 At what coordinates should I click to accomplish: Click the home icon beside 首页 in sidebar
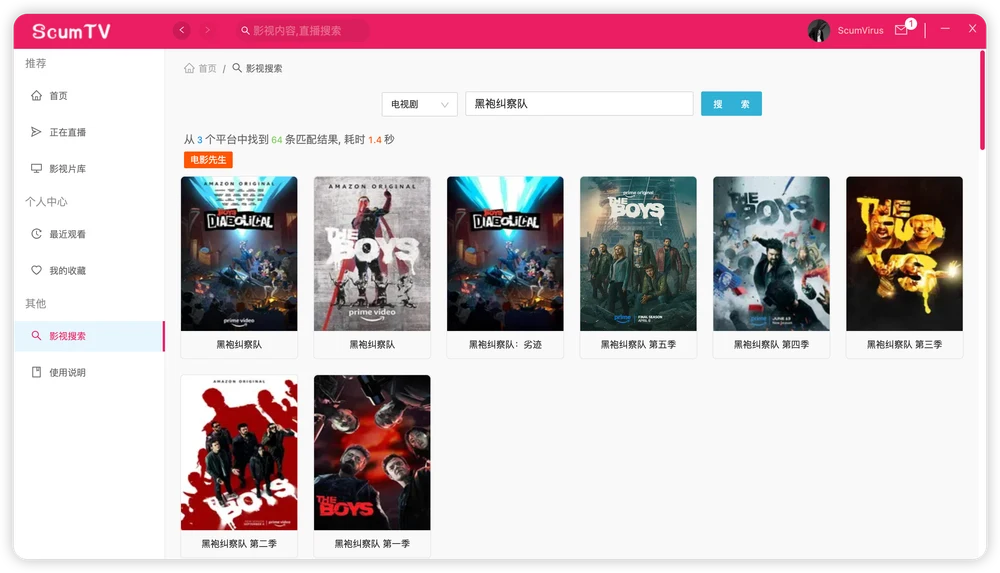[36, 96]
